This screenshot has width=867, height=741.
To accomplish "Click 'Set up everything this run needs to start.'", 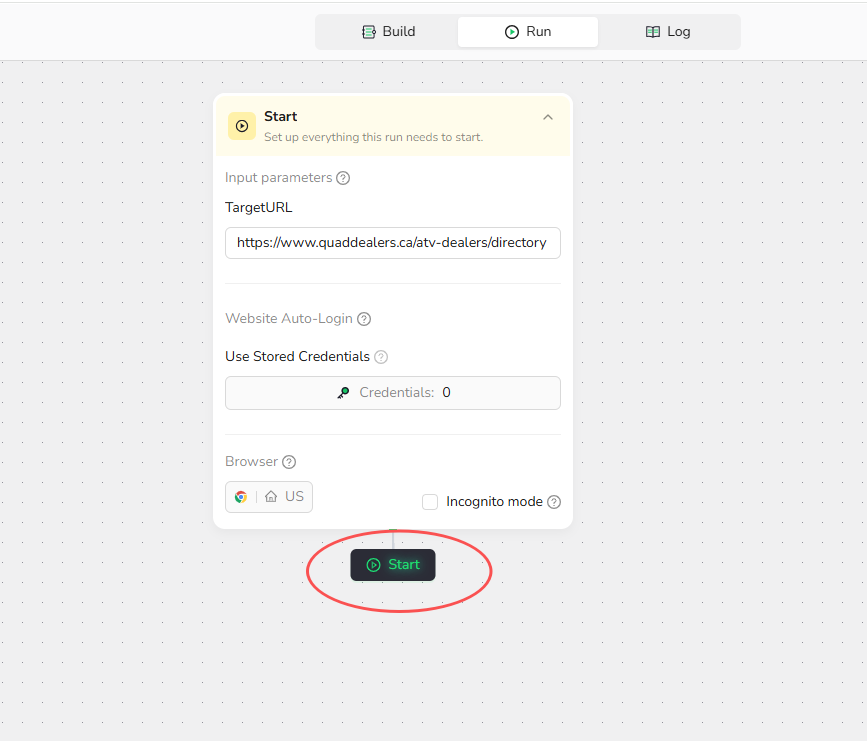I will 373,137.
